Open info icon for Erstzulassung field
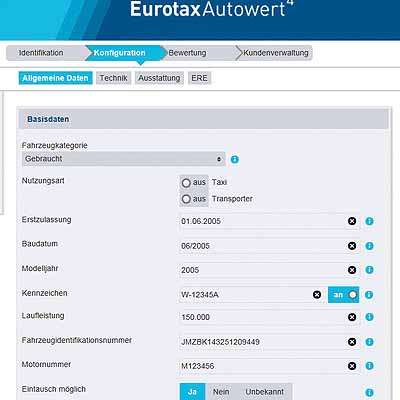This screenshot has width=400, height=400. pos(369,221)
